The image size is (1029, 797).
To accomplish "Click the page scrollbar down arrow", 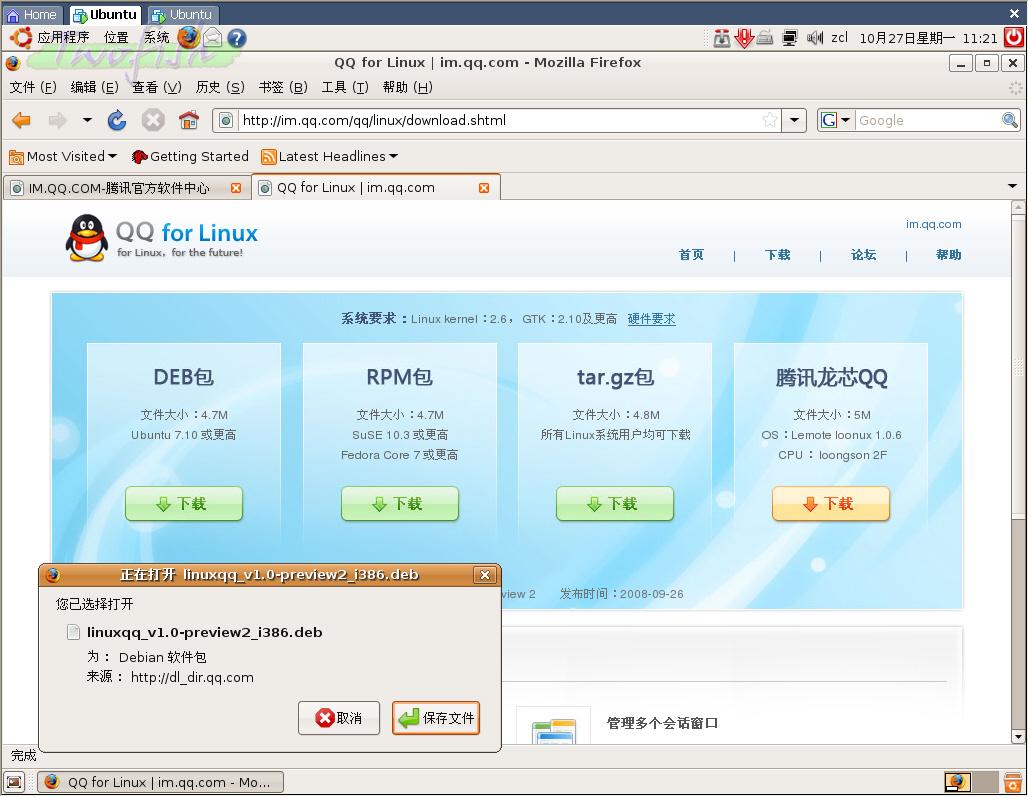I will click(1018, 737).
